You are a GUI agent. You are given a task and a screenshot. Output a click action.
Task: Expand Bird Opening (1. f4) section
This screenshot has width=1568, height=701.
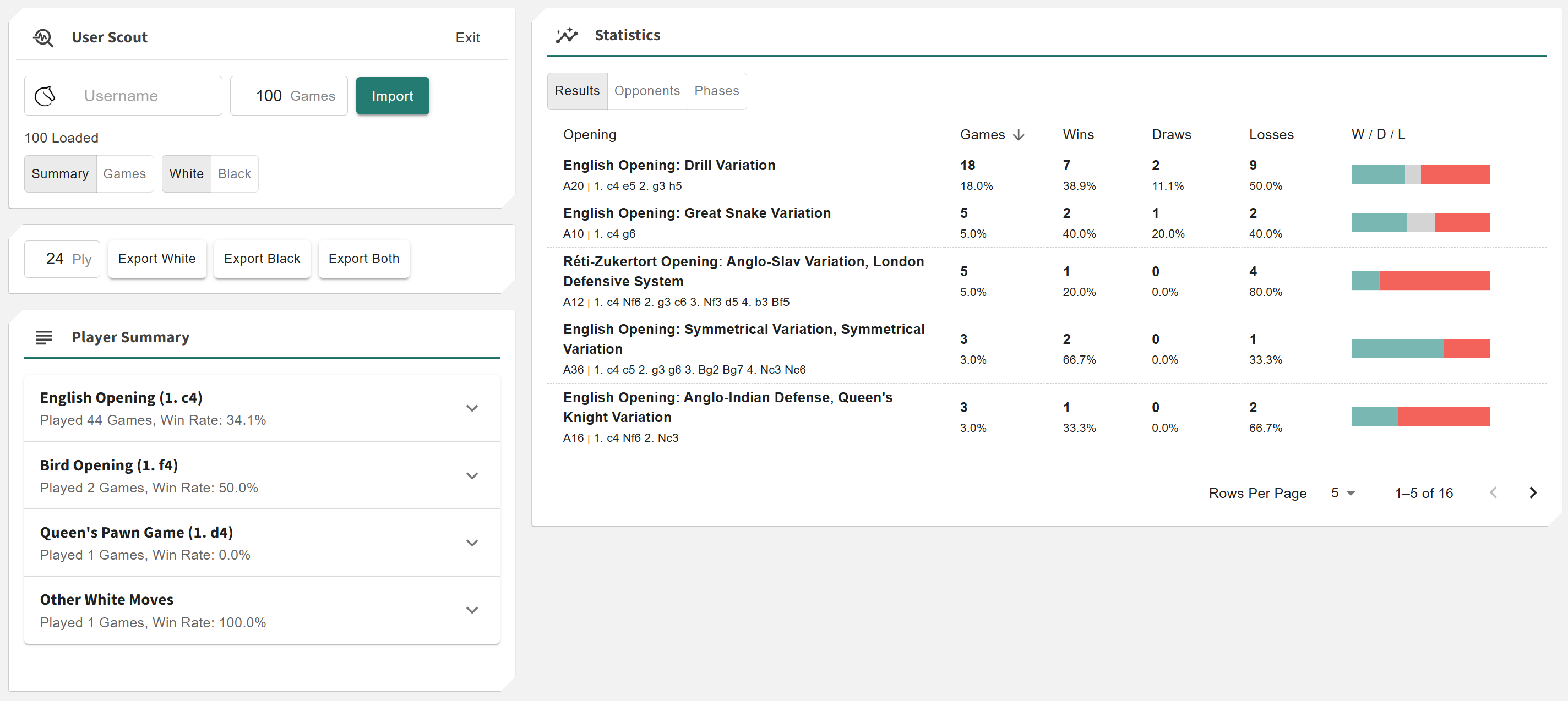pos(472,476)
